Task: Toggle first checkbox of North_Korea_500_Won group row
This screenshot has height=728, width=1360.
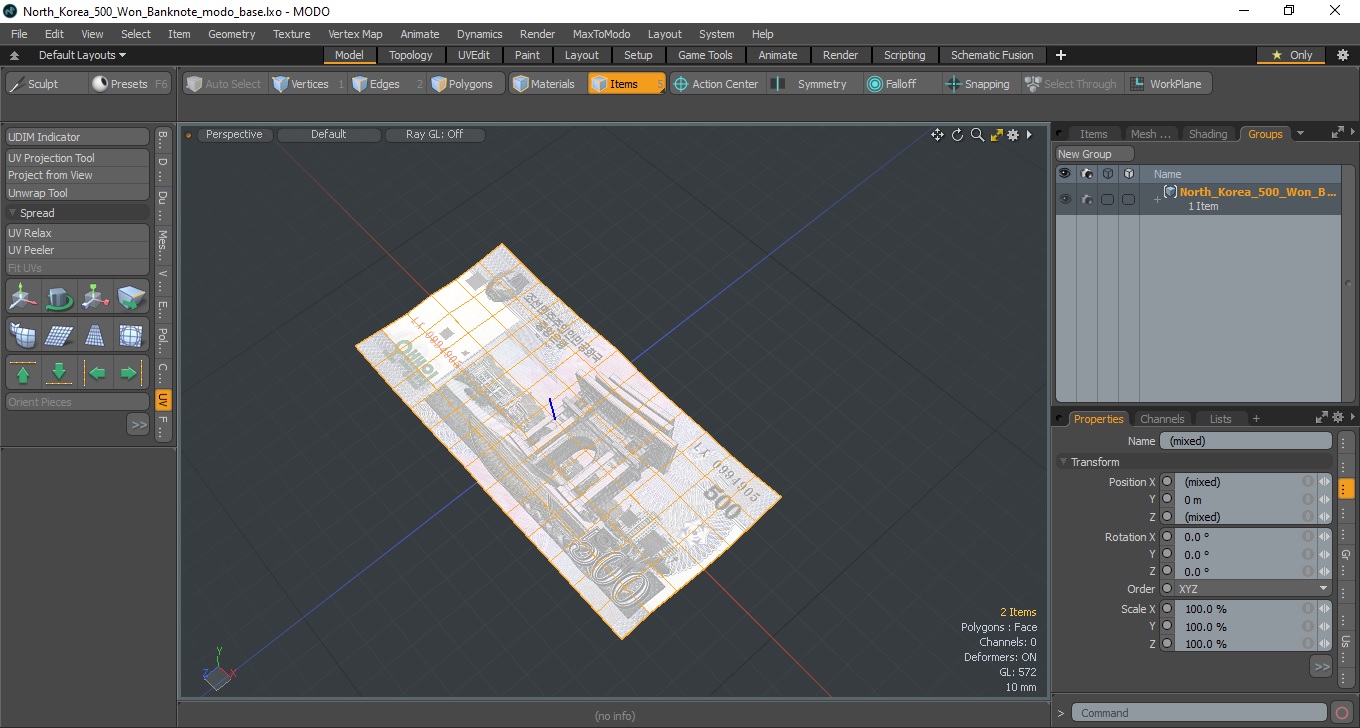Action: (1107, 200)
